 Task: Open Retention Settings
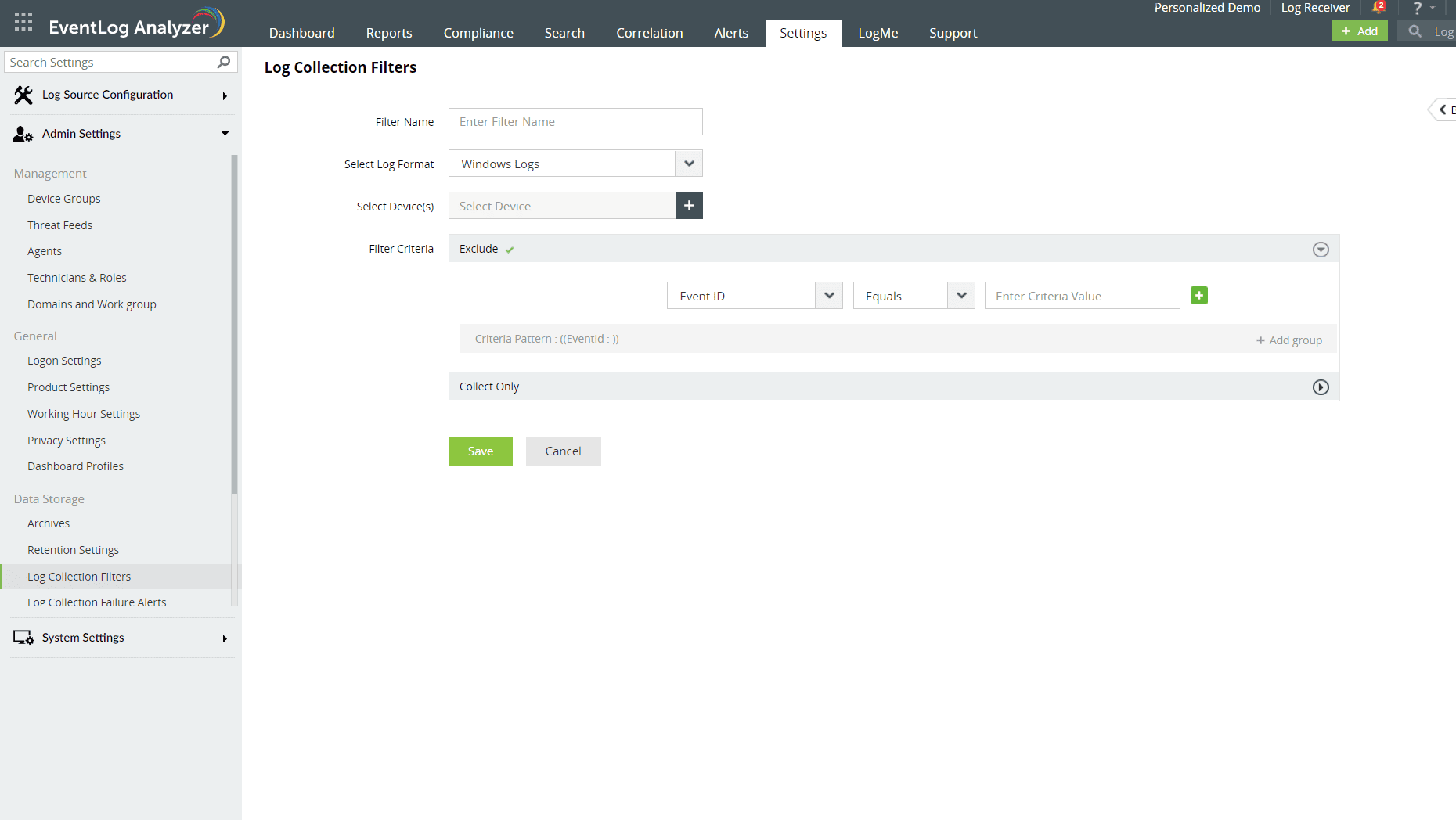click(73, 550)
